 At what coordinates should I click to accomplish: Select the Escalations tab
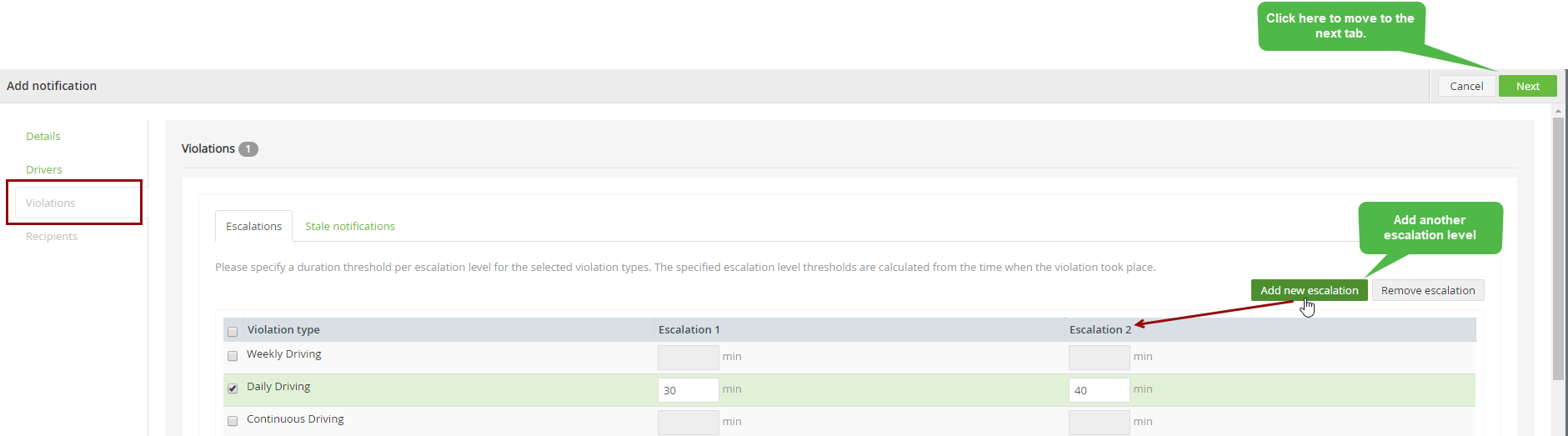[x=253, y=226]
